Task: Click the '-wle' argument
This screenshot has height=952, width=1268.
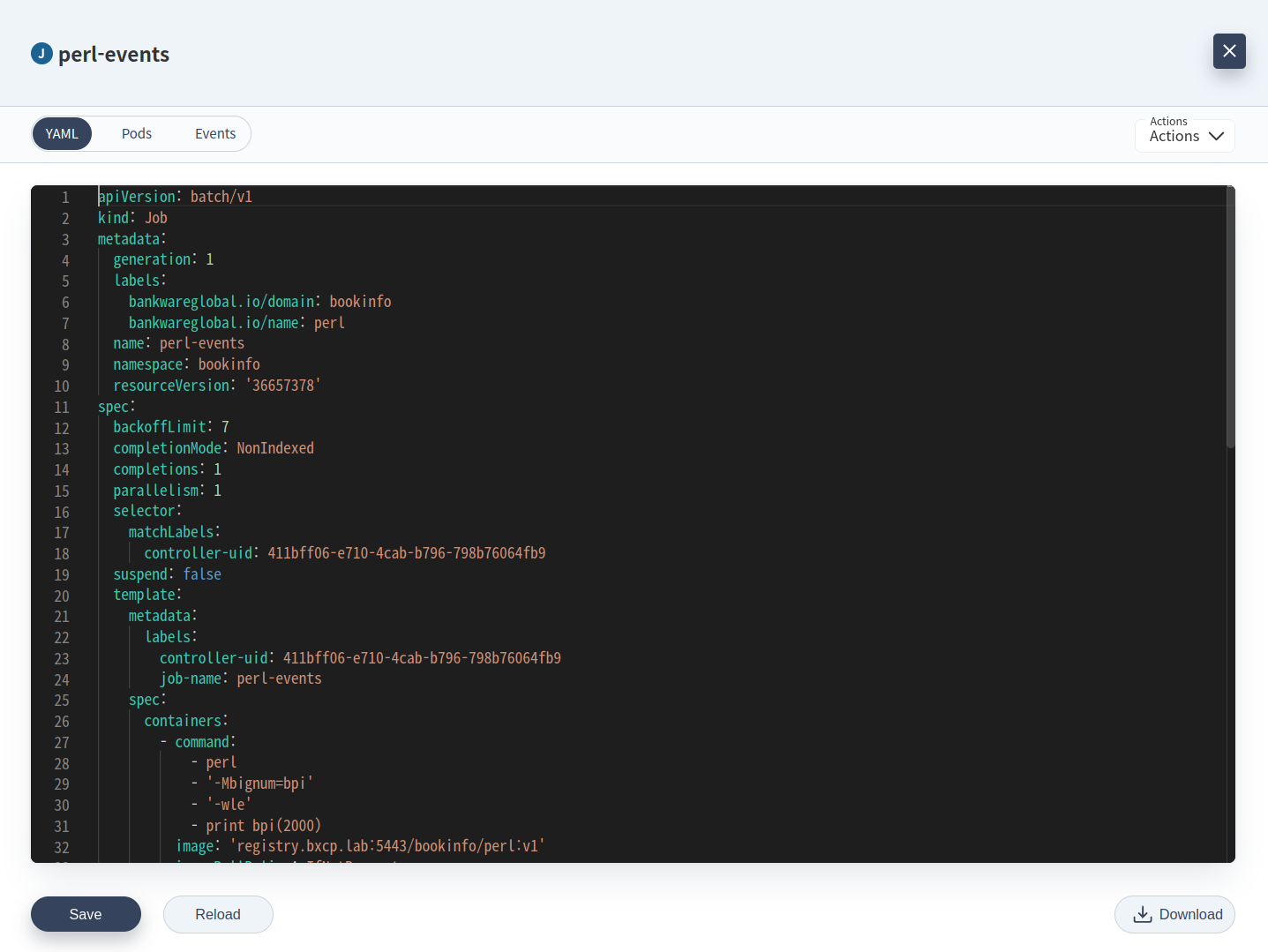Action: tap(229, 805)
